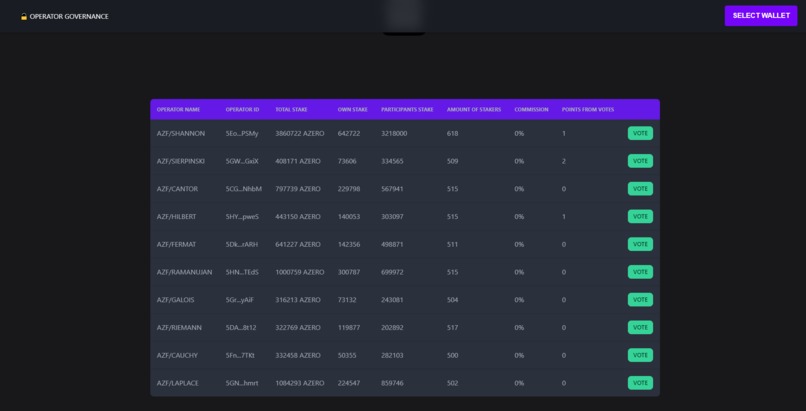The height and width of the screenshot is (411, 806).
Task: Click the Operator Name column header
Action: pos(178,109)
